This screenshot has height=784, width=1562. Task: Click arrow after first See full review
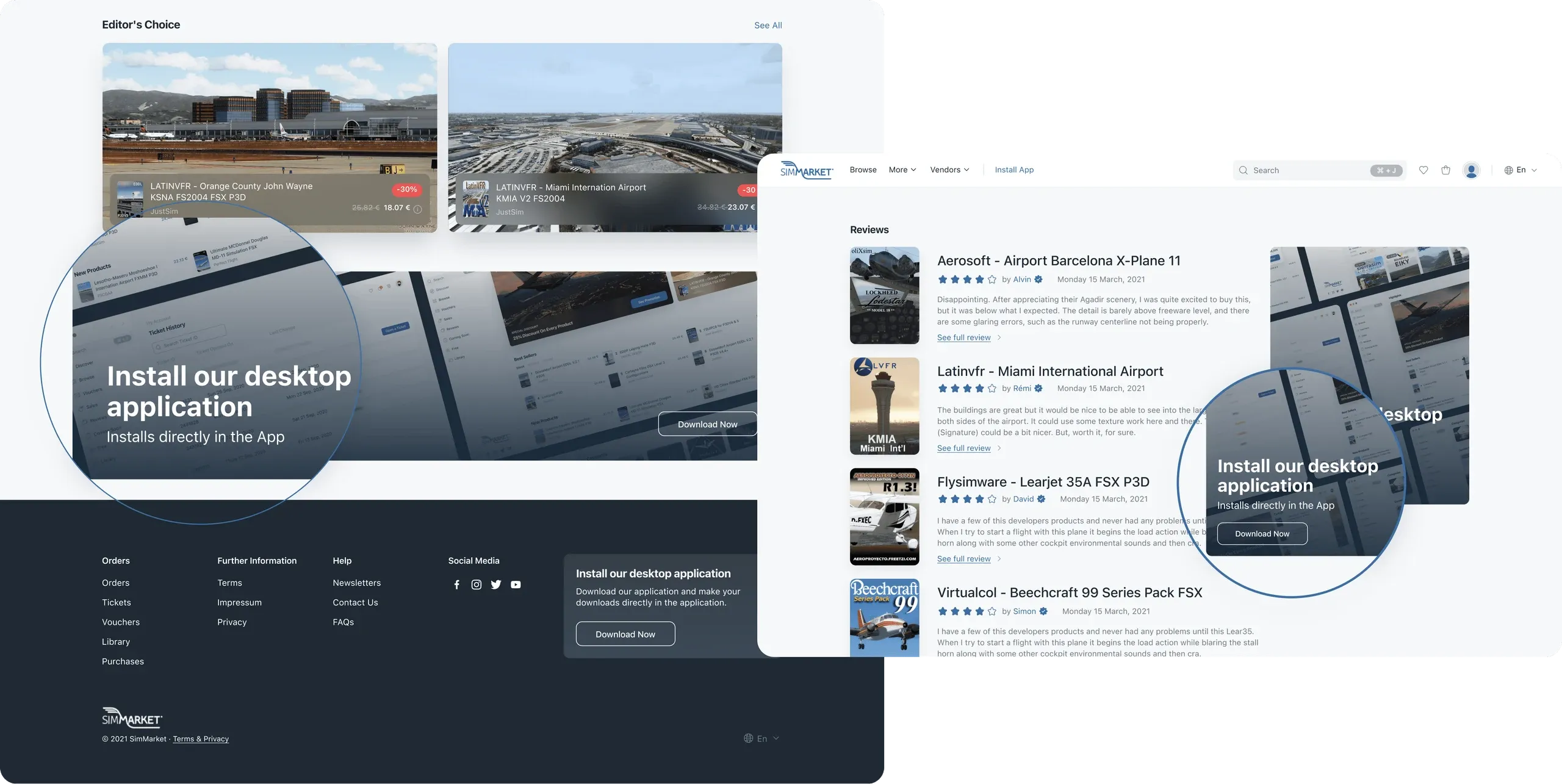click(999, 337)
